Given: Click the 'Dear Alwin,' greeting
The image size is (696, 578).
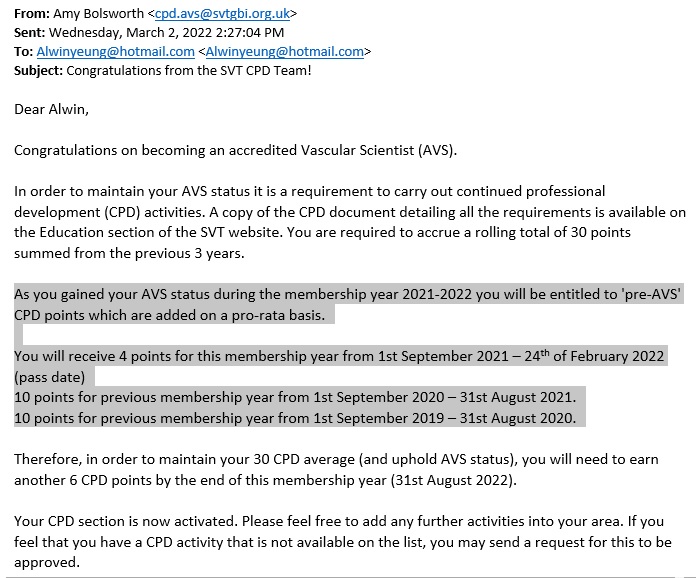Looking at the screenshot, I should (x=51, y=109).
